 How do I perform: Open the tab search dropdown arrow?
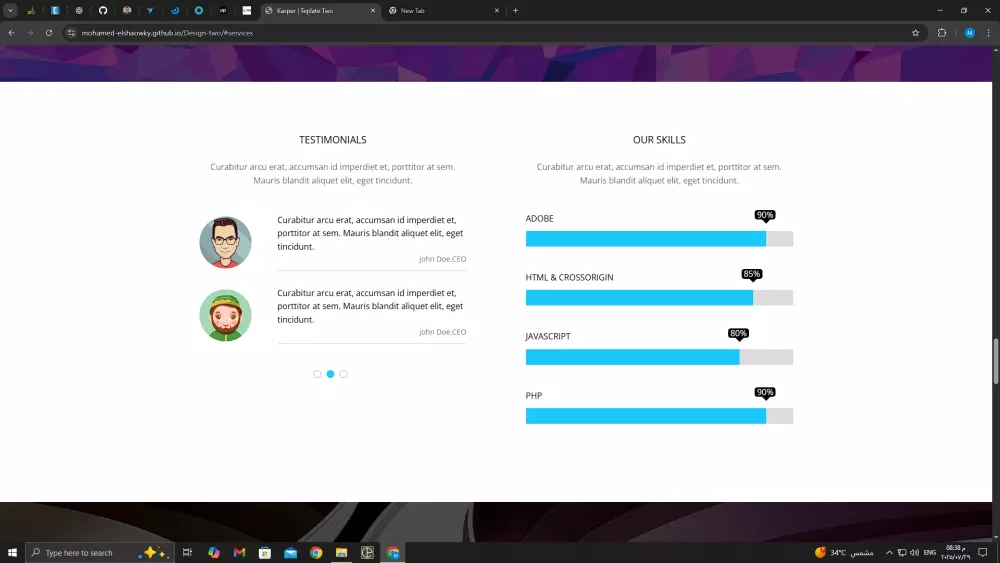[10, 10]
